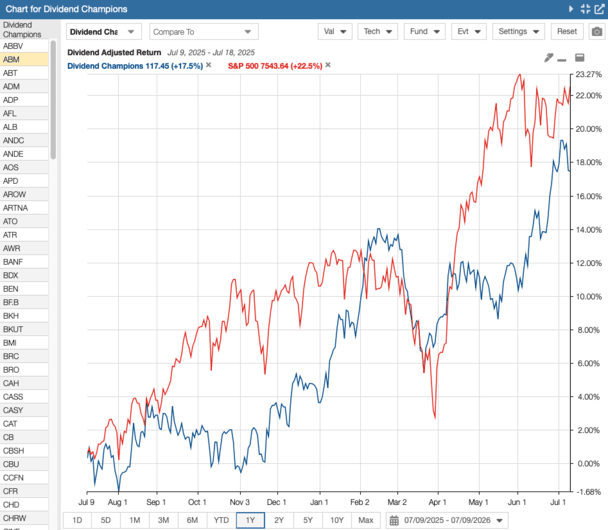Pick ALB in the ticker list
608x530 pixels.
(x=24, y=127)
